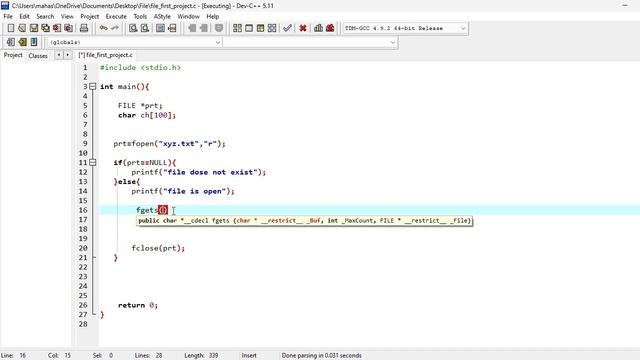Open Find using the magnifier toolbar icon
The width and height of the screenshot is (640, 360).
pos(133,28)
